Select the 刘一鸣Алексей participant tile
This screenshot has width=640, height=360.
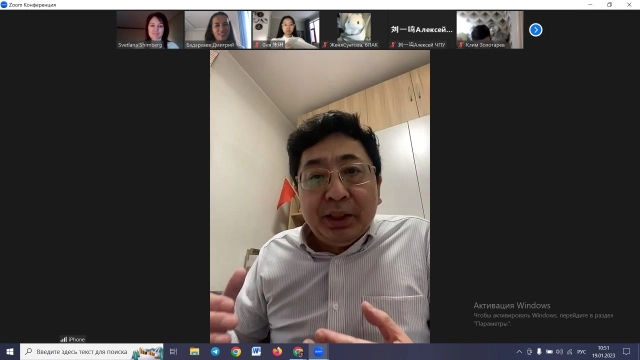tap(422, 30)
